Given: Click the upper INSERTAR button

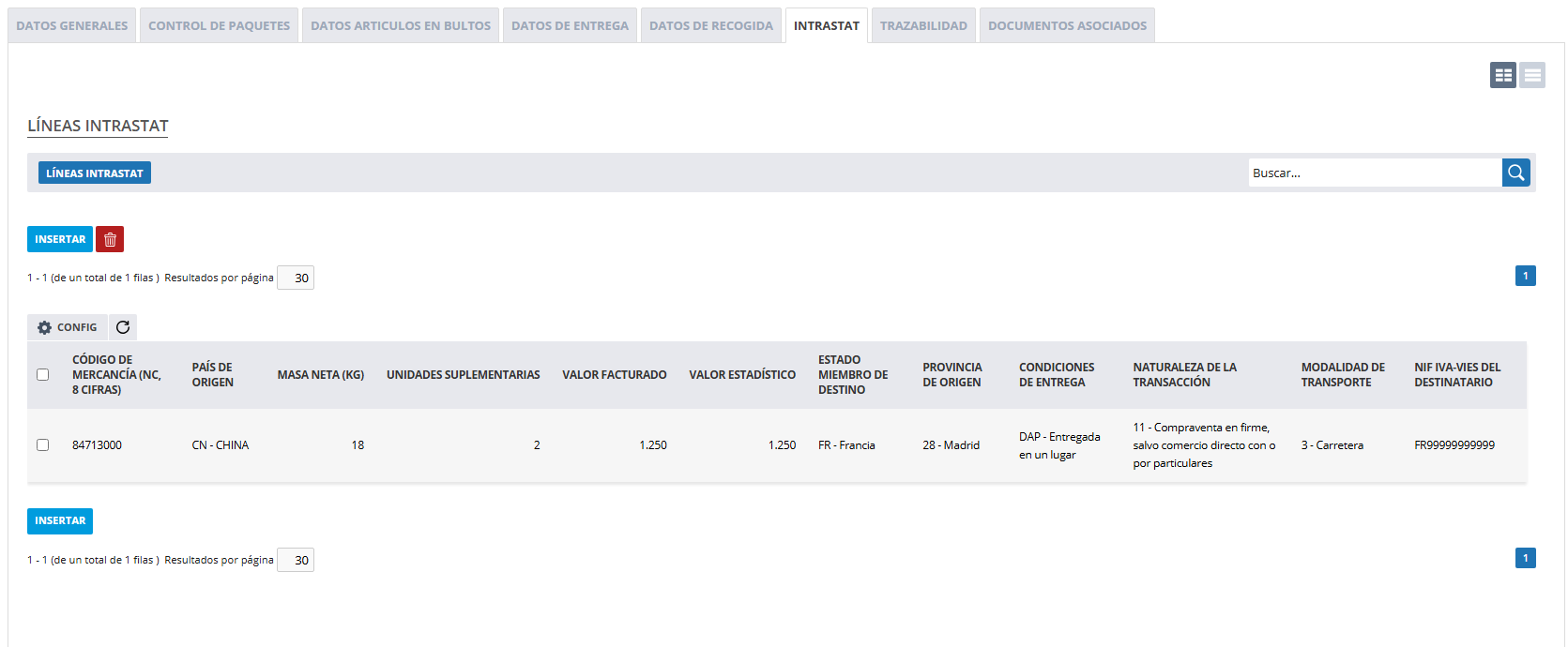Looking at the screenshot, I should pyautogui.click(x=60, y=239).
